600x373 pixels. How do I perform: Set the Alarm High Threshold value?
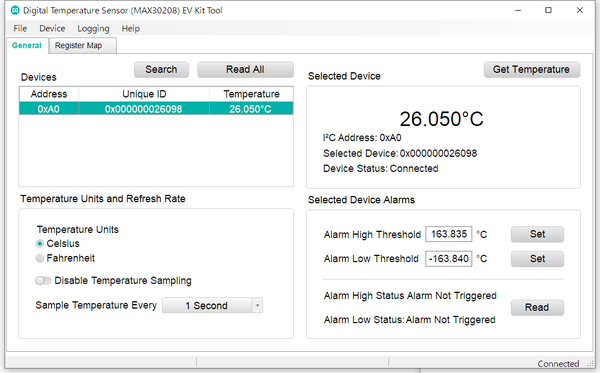pyautogui.click(x=537, y=234)
